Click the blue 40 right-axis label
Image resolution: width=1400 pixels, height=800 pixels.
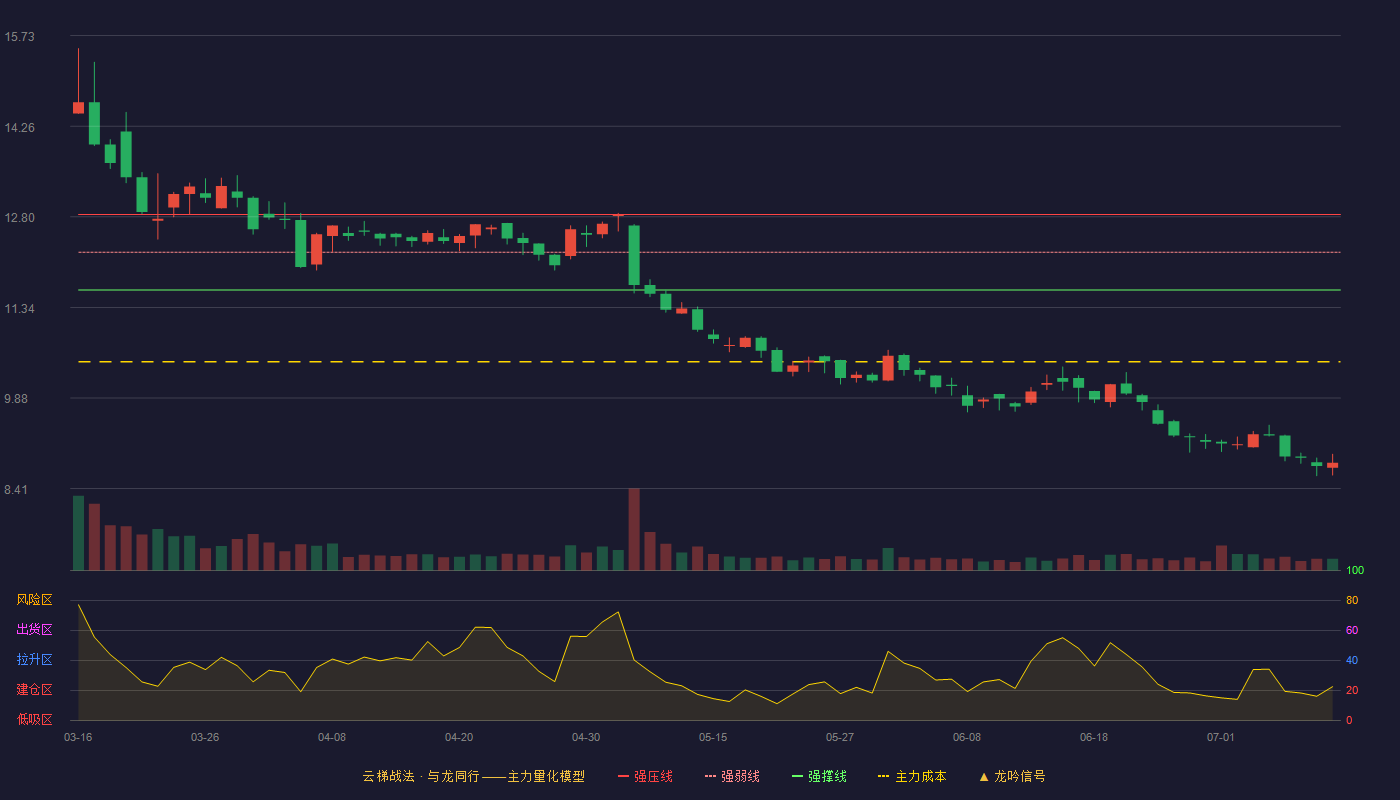pos(1352,661)
